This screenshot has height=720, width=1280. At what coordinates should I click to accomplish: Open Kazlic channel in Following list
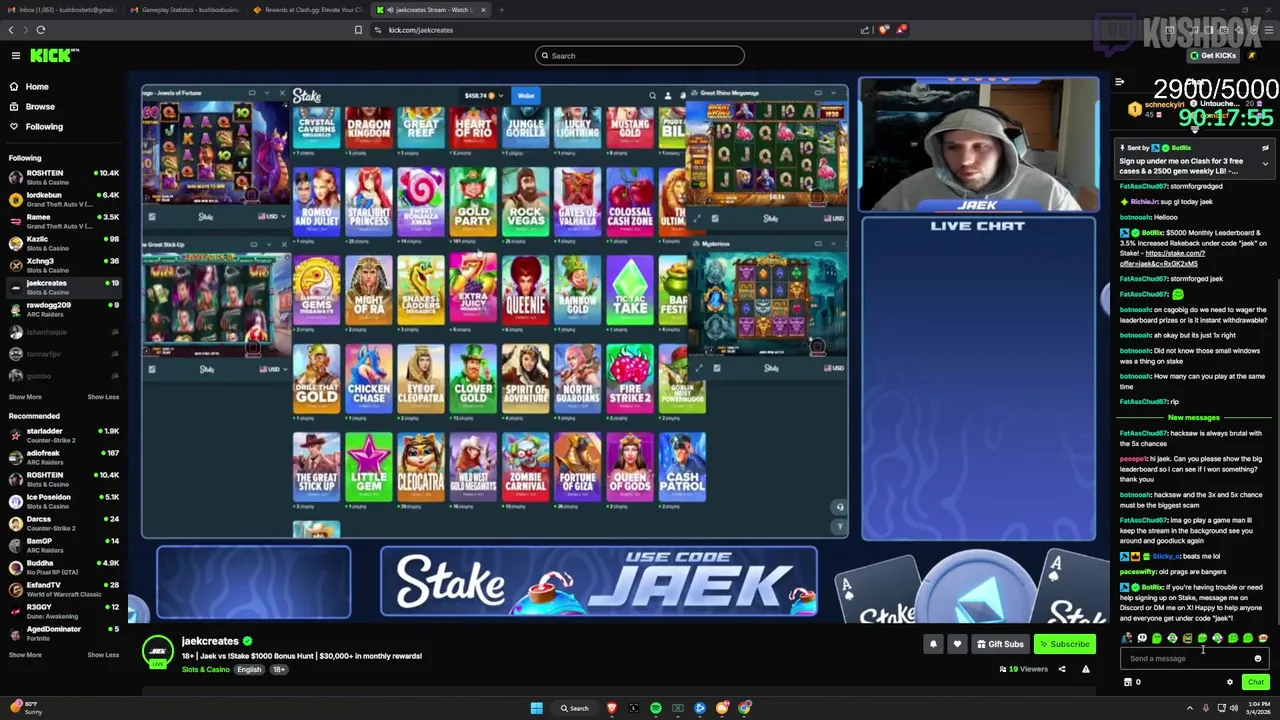coord(64,243)
